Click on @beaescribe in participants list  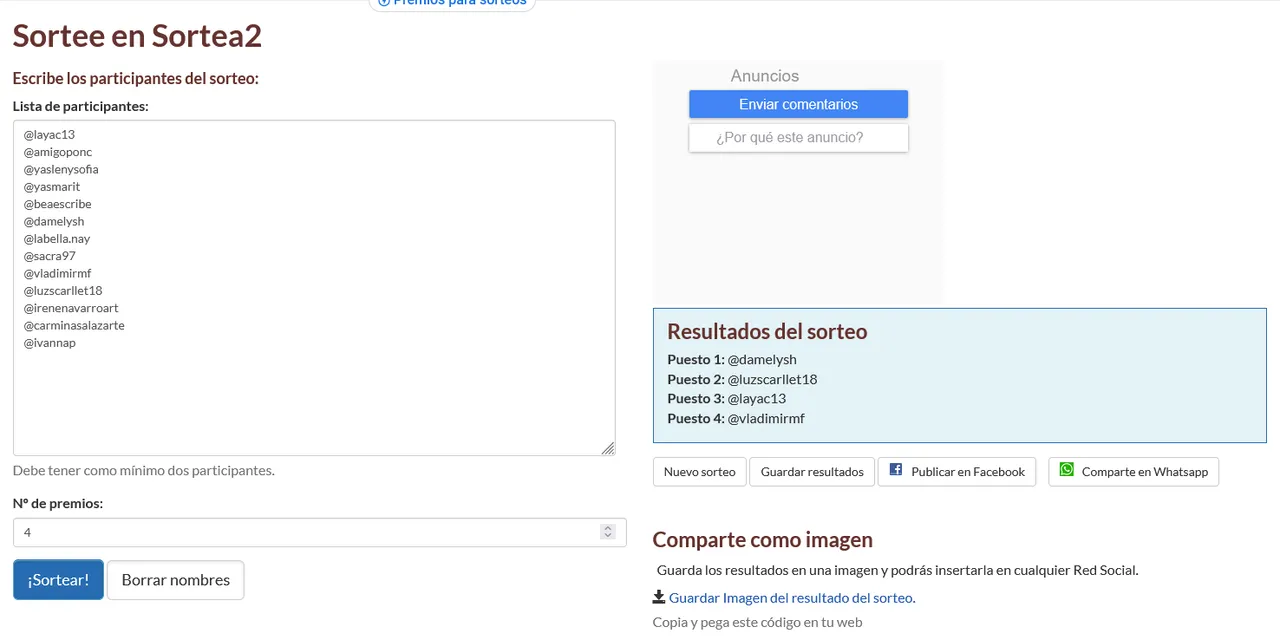click(x=57, y=204)
